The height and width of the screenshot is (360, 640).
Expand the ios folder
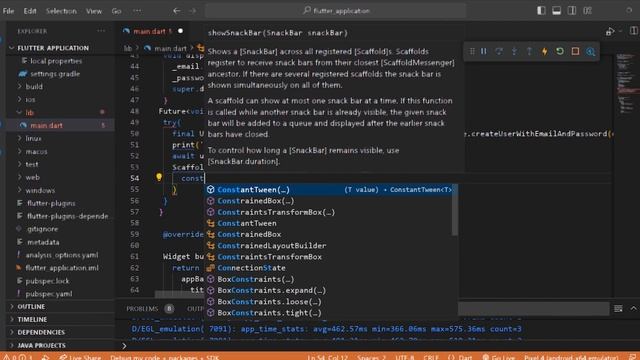[30, 100]
